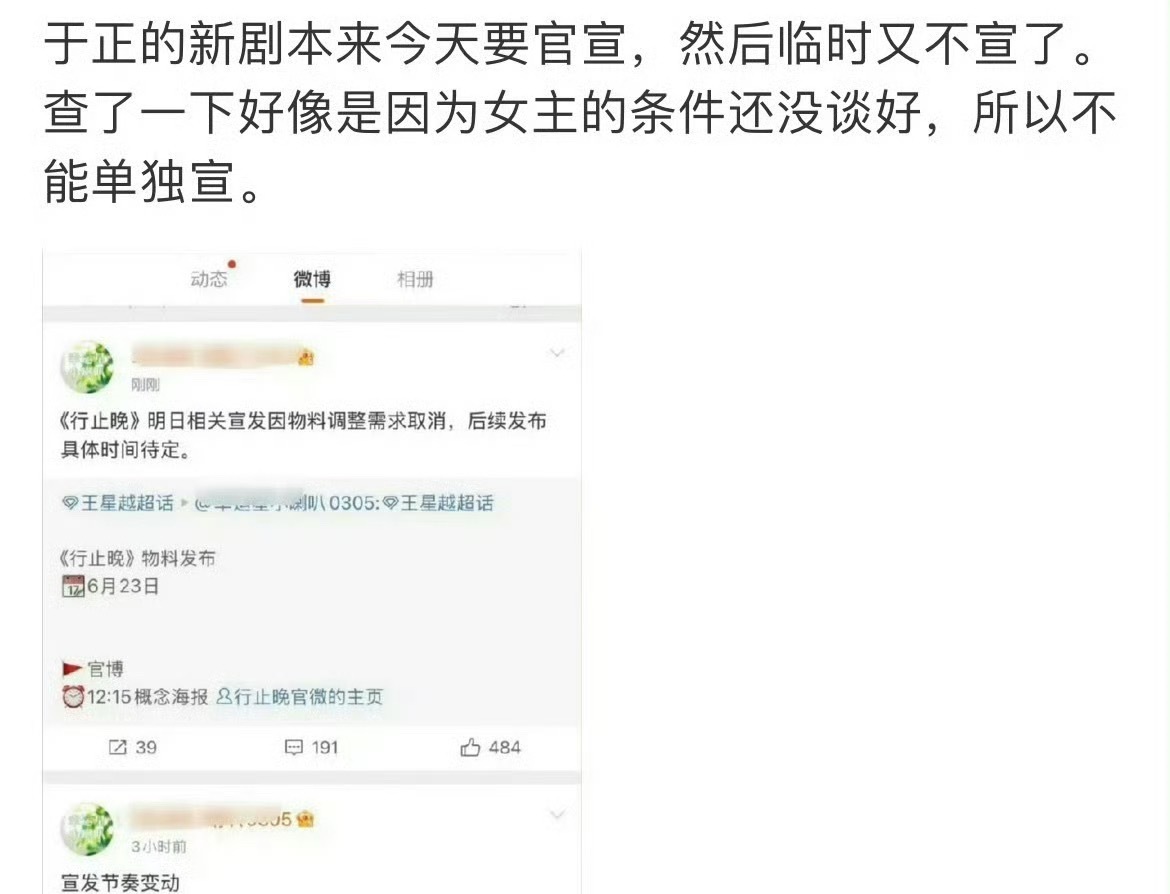Click the calendar icon beside 6月23日
Viewport: 1170px width, 894px height.
pos(73,587)
